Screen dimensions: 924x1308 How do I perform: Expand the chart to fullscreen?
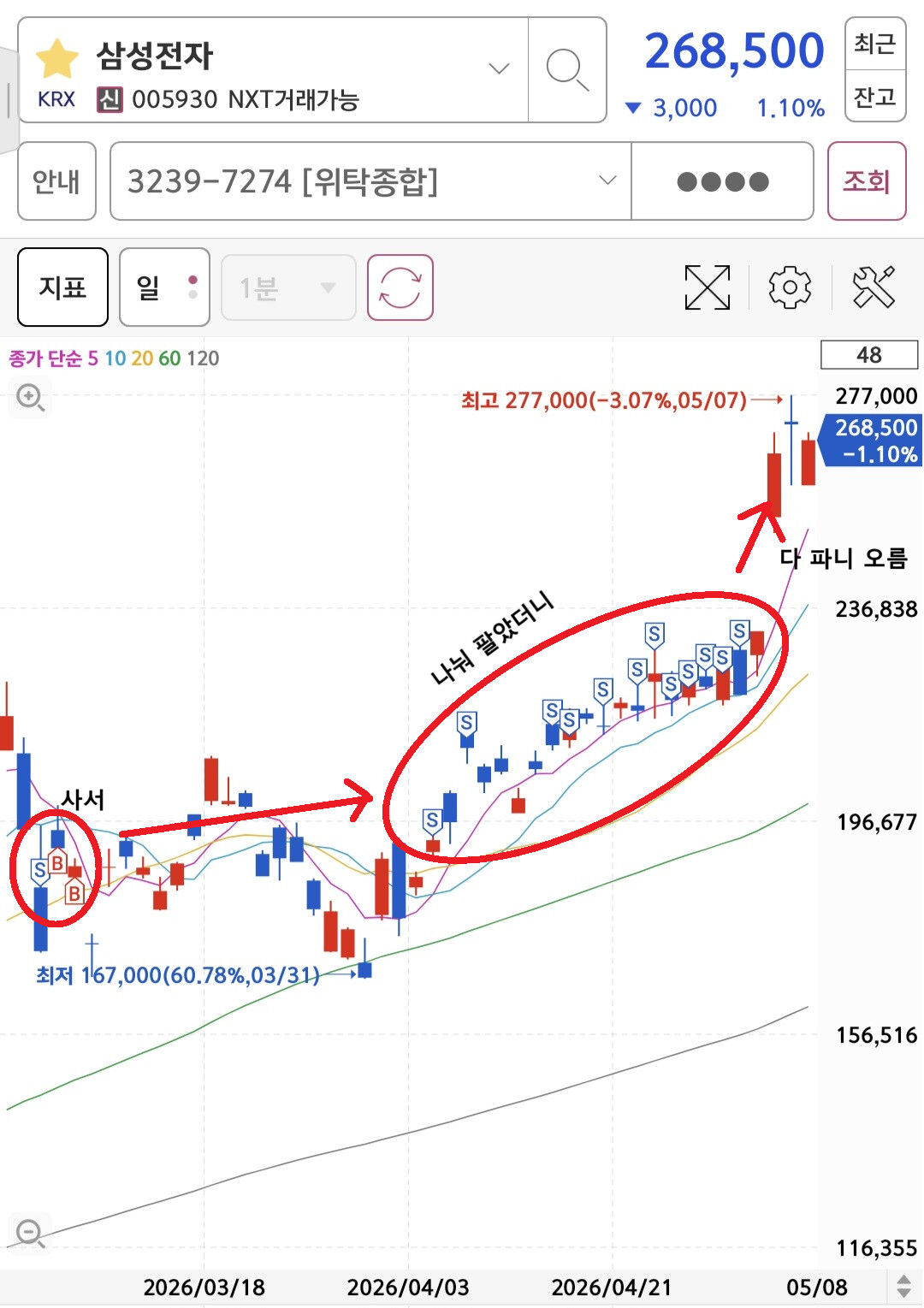coord(708,287)
